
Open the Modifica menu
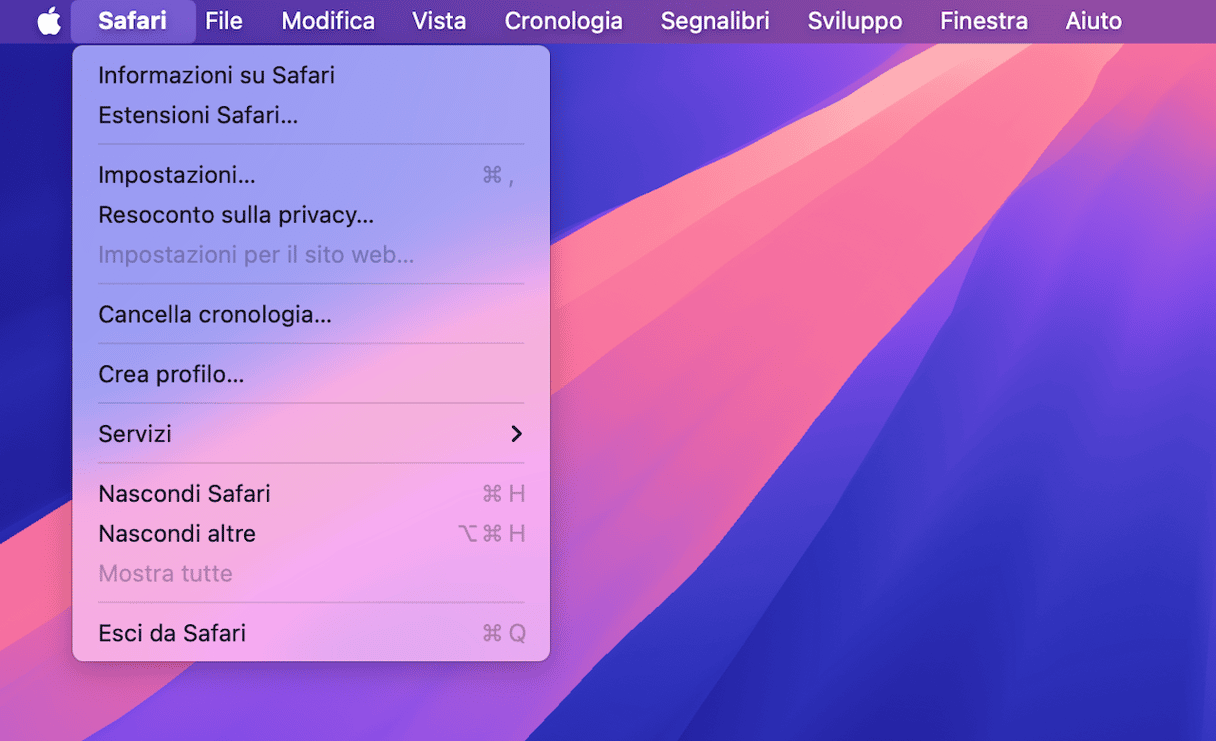coord(328,21)
